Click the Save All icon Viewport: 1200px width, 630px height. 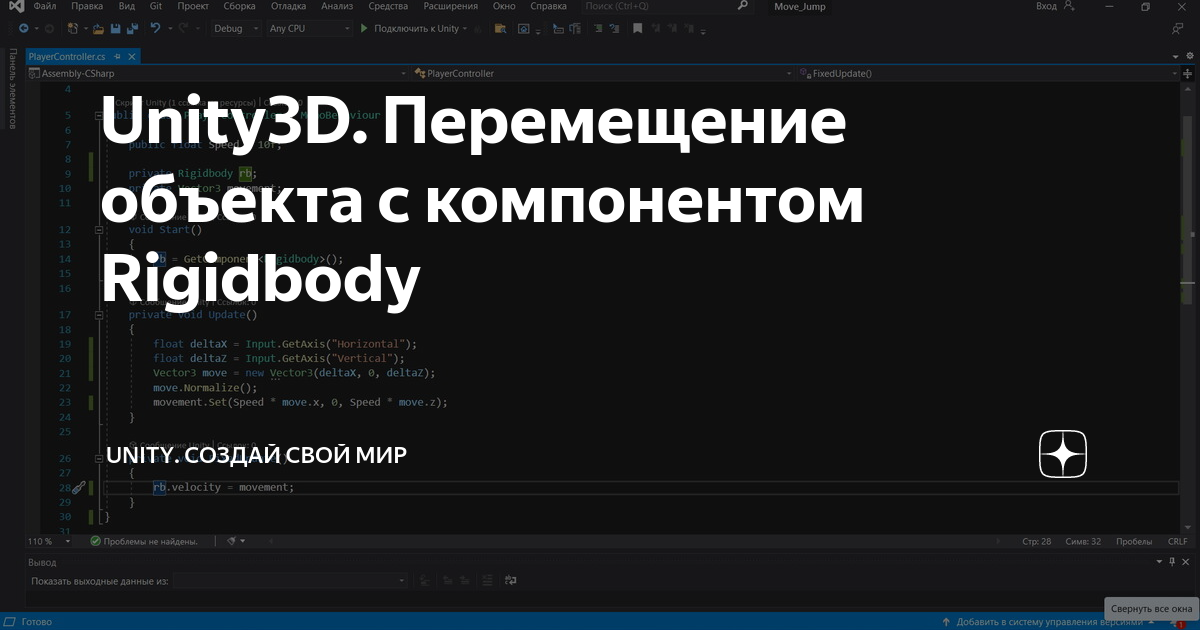133,28
